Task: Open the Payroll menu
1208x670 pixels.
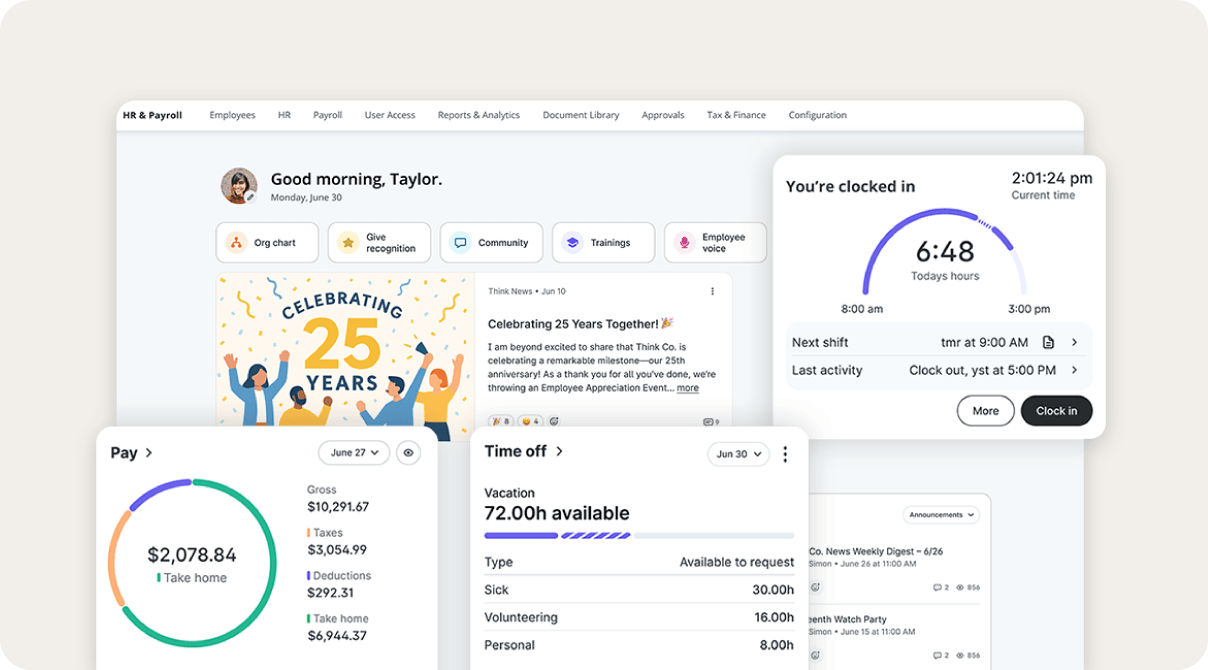Action: [x=327, y=115]
